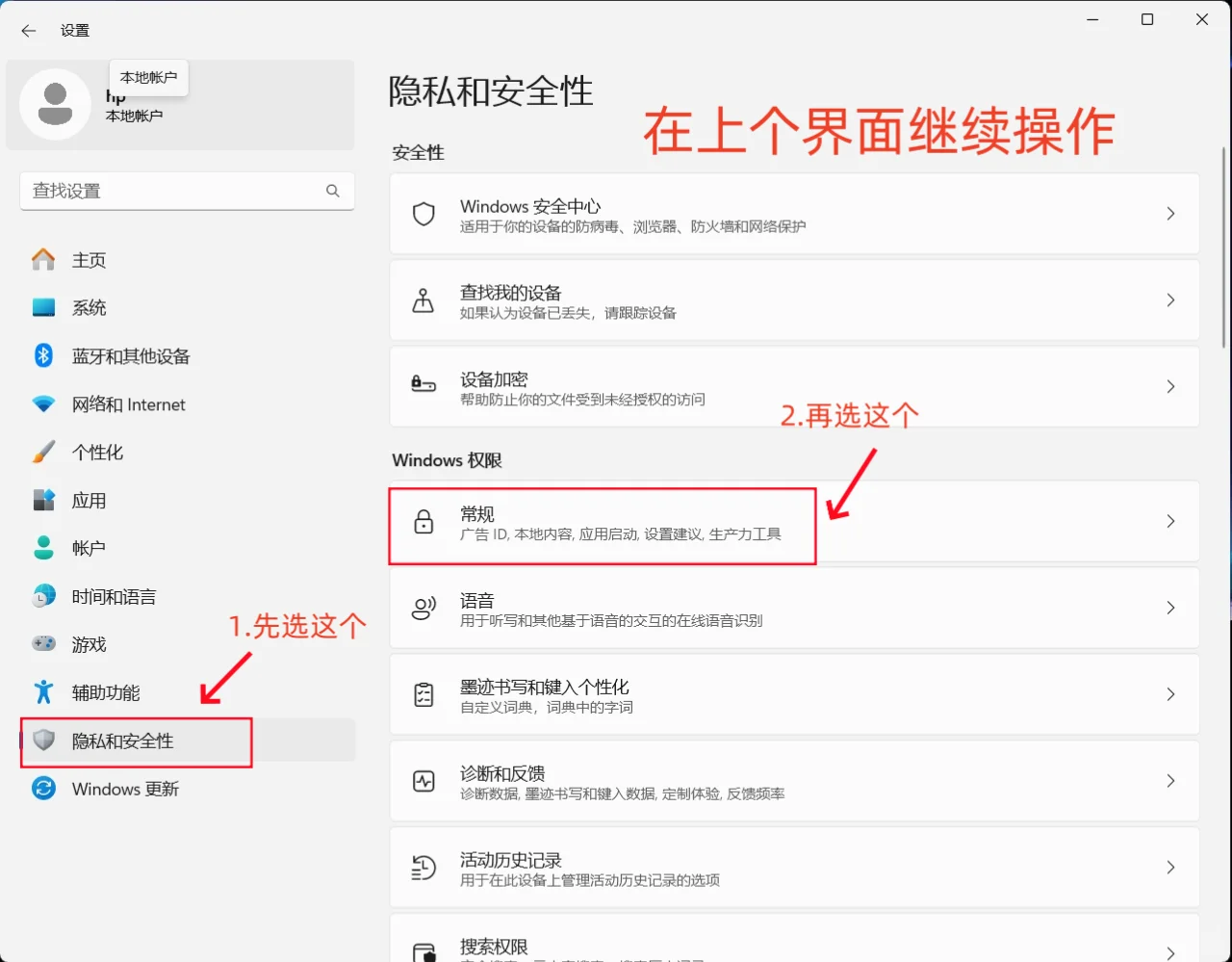Screen dimensions: 1232x962
Task: Click the Windows Security shield icon
Action: click(423, 214)
